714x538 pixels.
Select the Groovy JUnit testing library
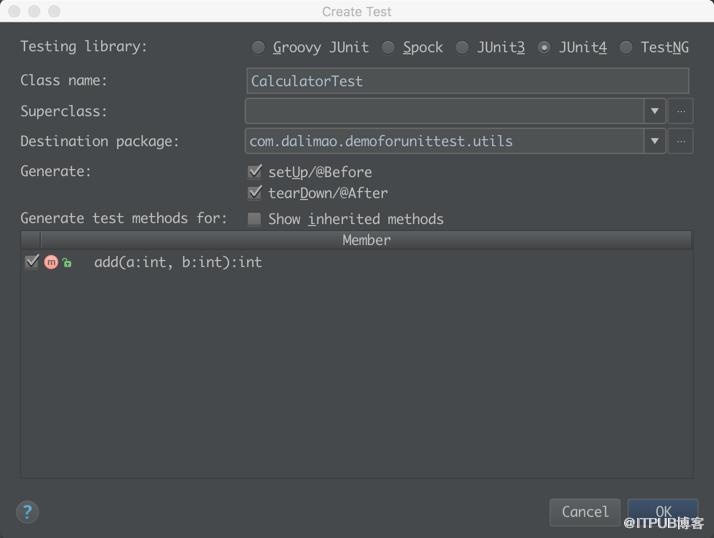(258, 47)
